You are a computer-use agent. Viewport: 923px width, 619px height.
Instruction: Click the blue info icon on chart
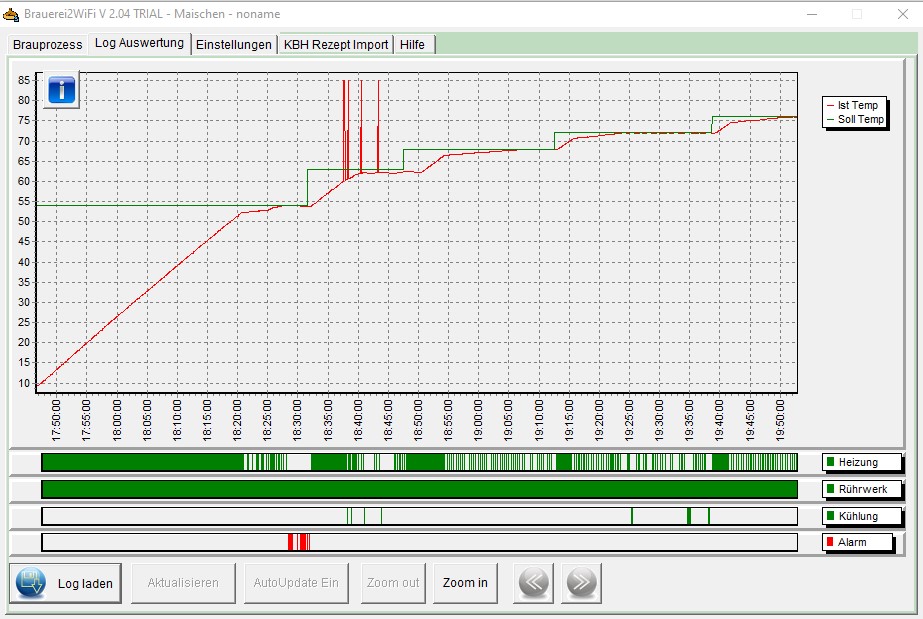coord(61,89)
